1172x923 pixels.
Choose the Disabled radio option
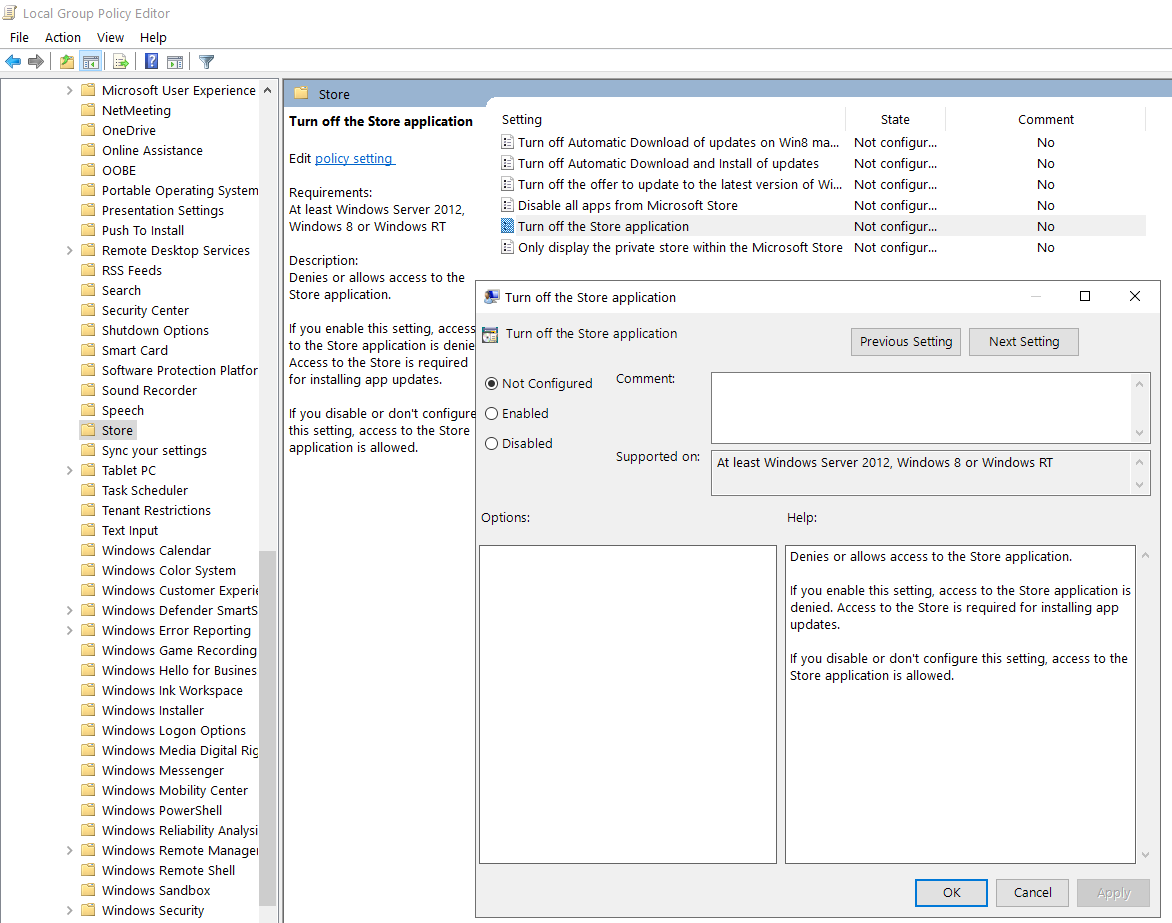click(492, 444)
